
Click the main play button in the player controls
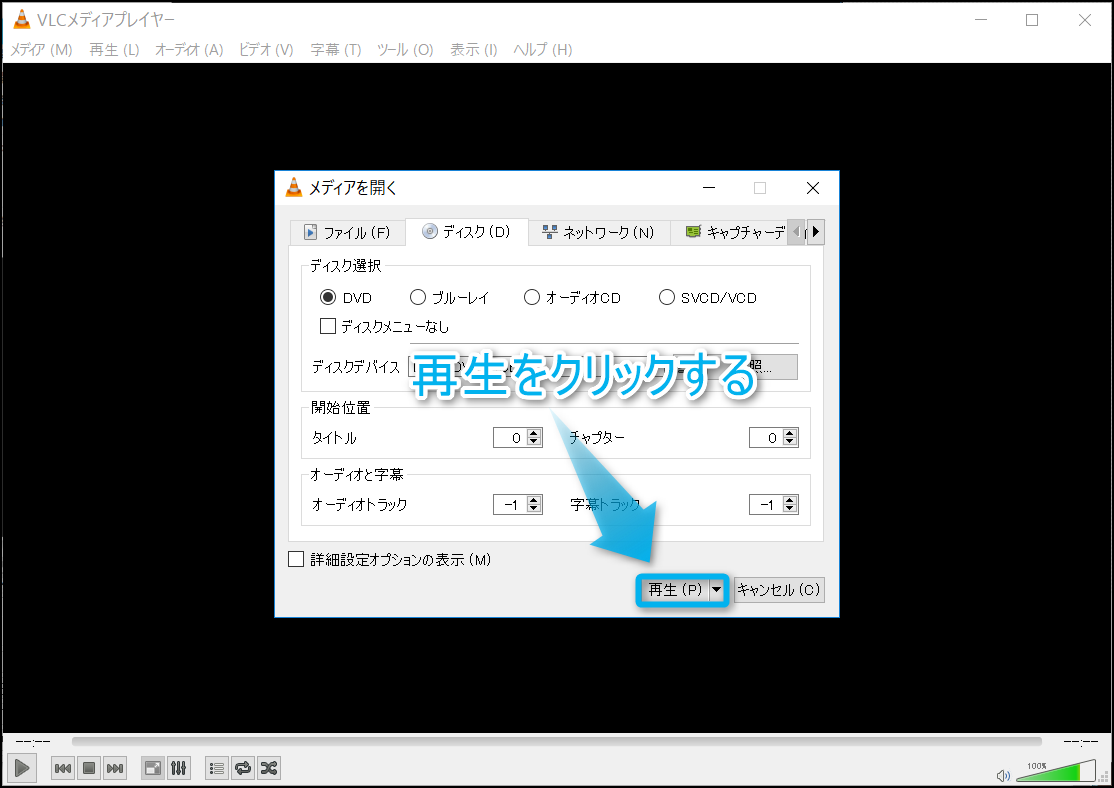tap(23, 768)
